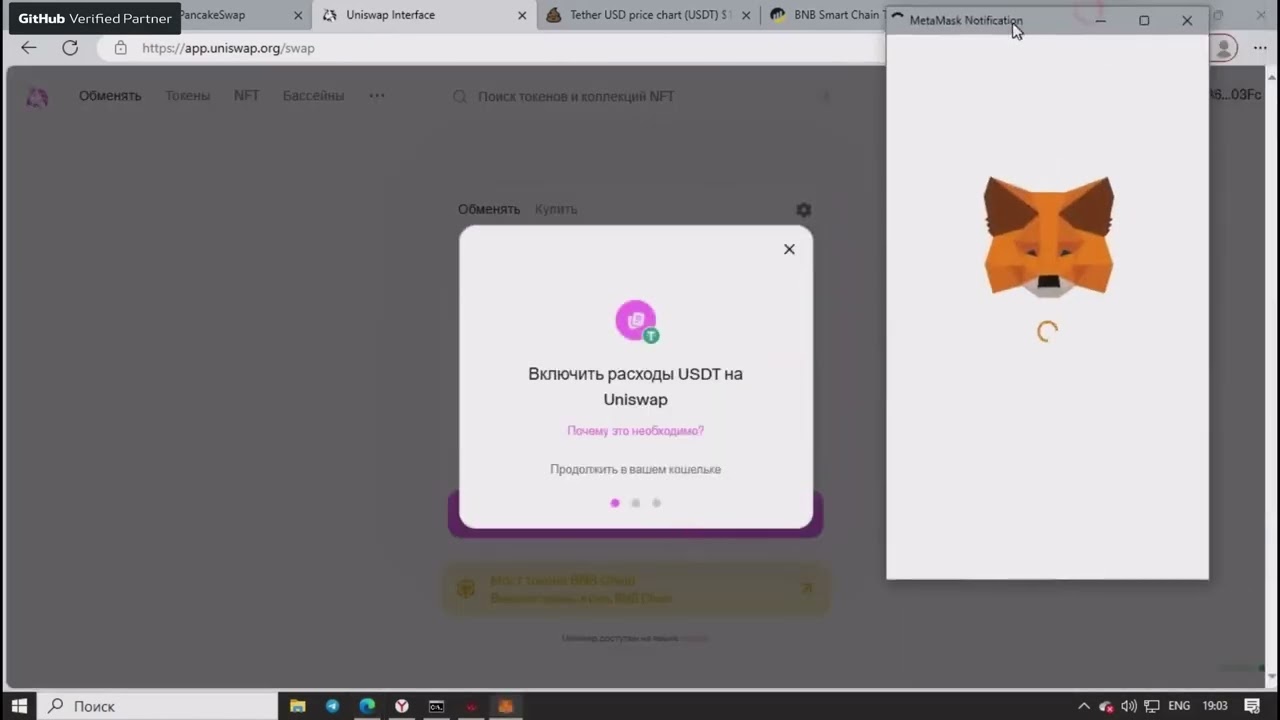Open the browser three-dots menu
Screen dimensions: 1280x720
(x=1259, y=47)
